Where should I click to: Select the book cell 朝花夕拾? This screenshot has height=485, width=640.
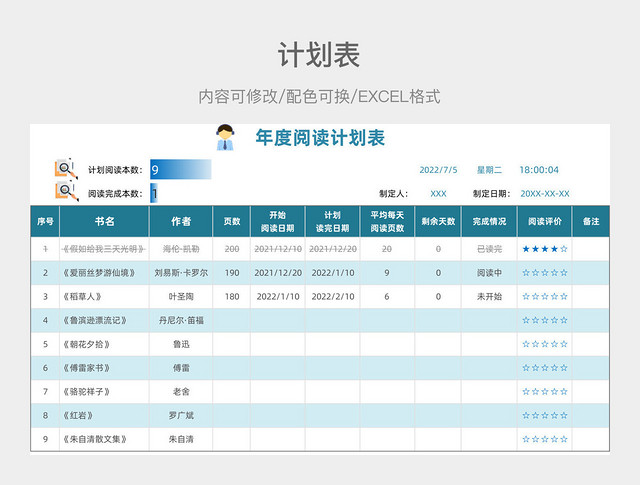point(104,344)
